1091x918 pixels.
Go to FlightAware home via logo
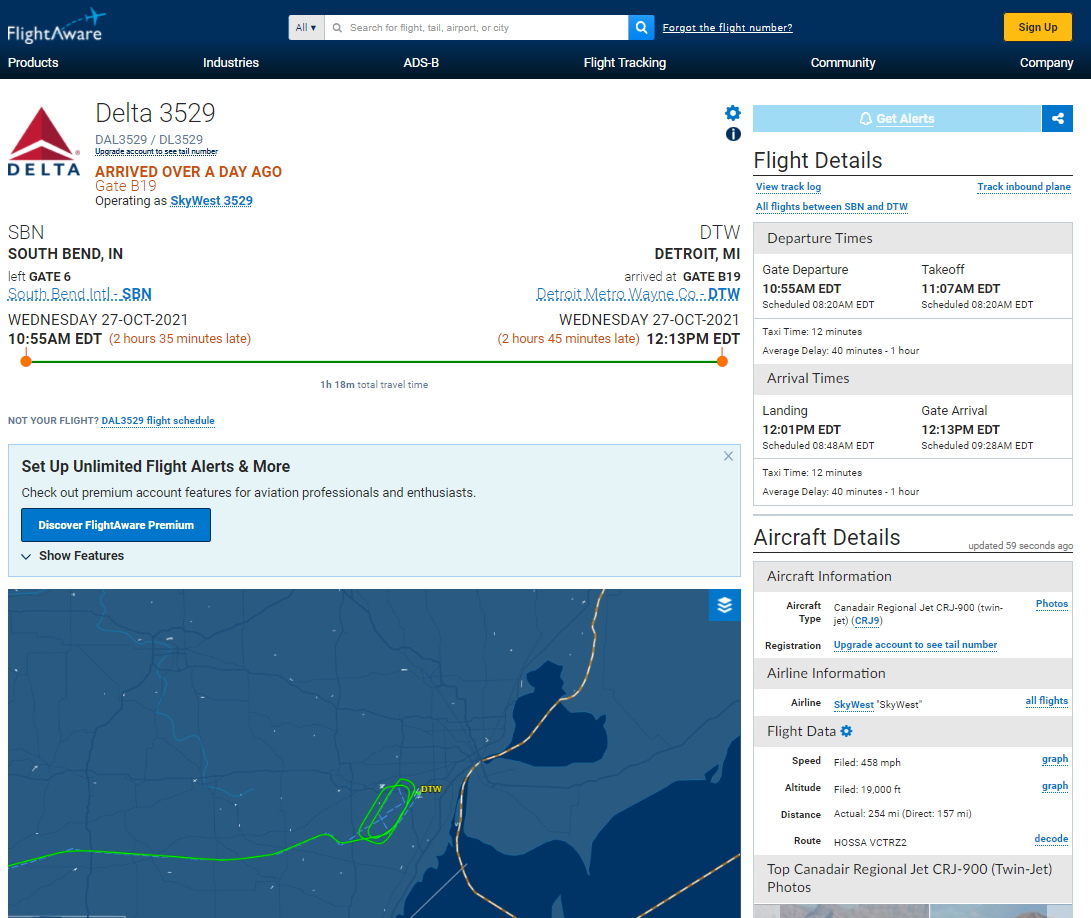pos(56,27)
